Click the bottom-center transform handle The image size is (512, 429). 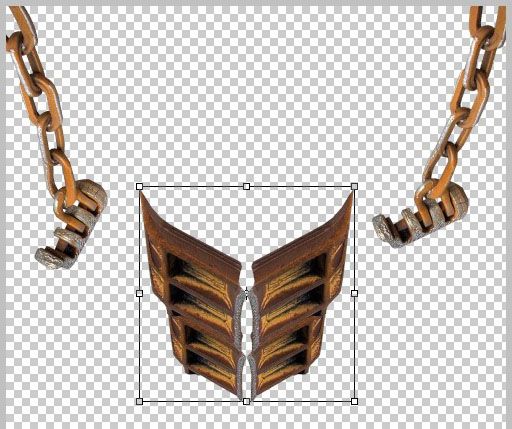coord(246,401)
